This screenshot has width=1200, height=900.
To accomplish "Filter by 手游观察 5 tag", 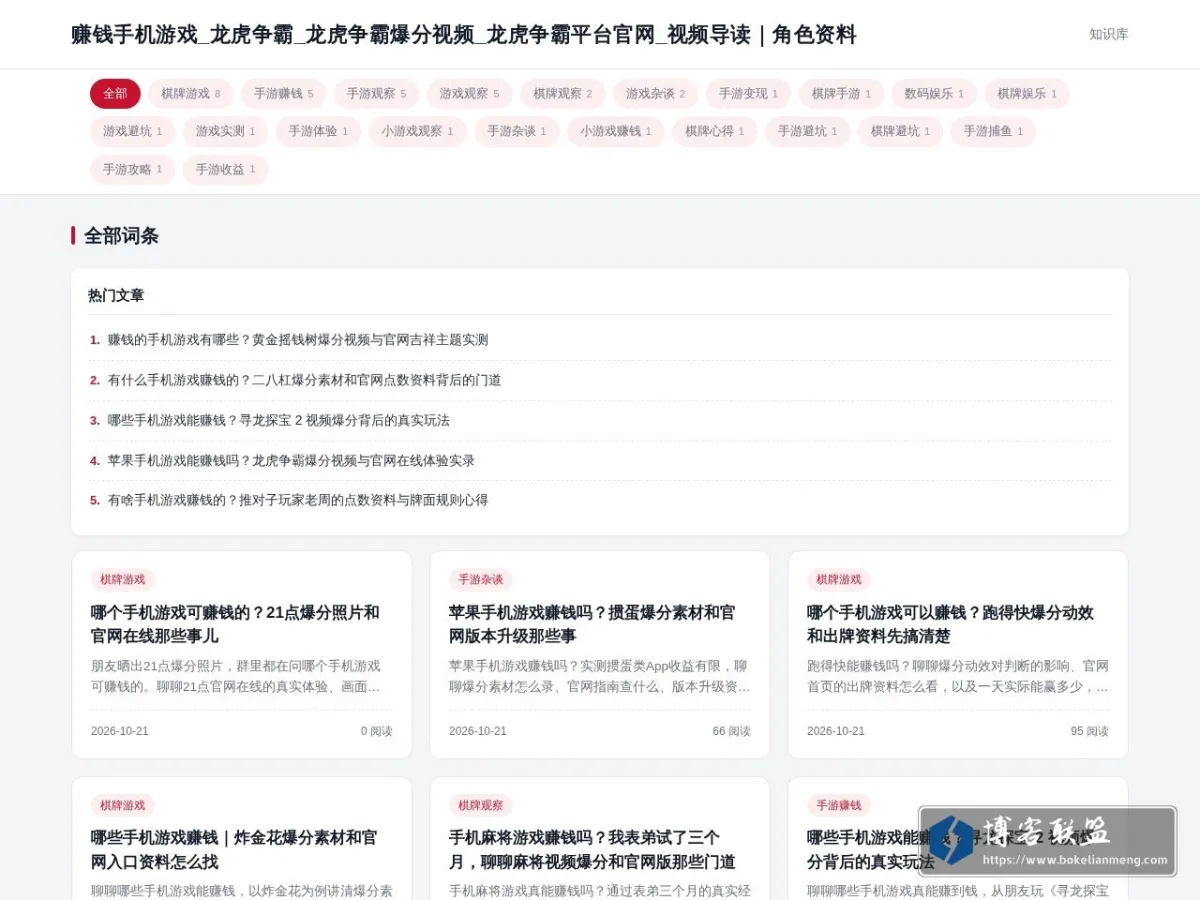I will (376, 94).
